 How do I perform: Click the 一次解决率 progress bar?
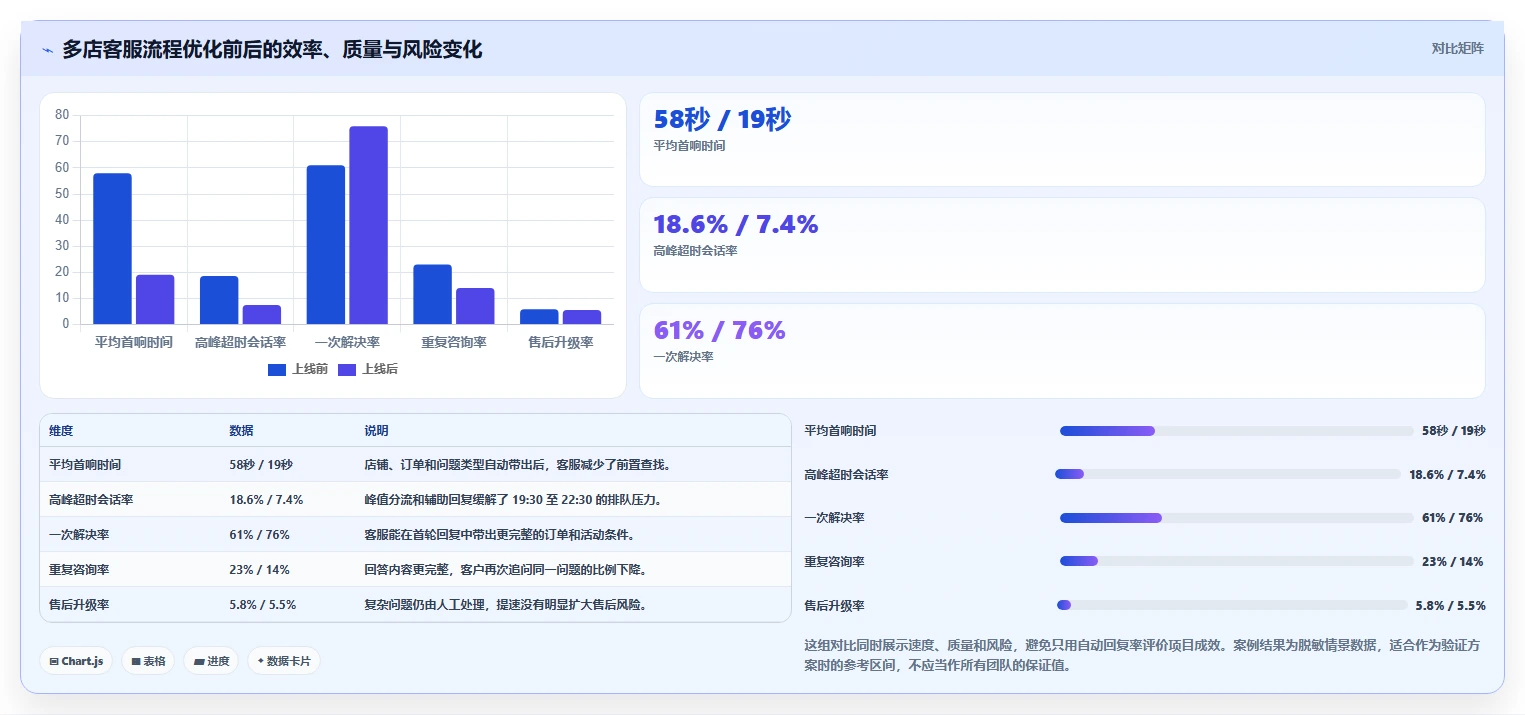(x=1236, y=518)
